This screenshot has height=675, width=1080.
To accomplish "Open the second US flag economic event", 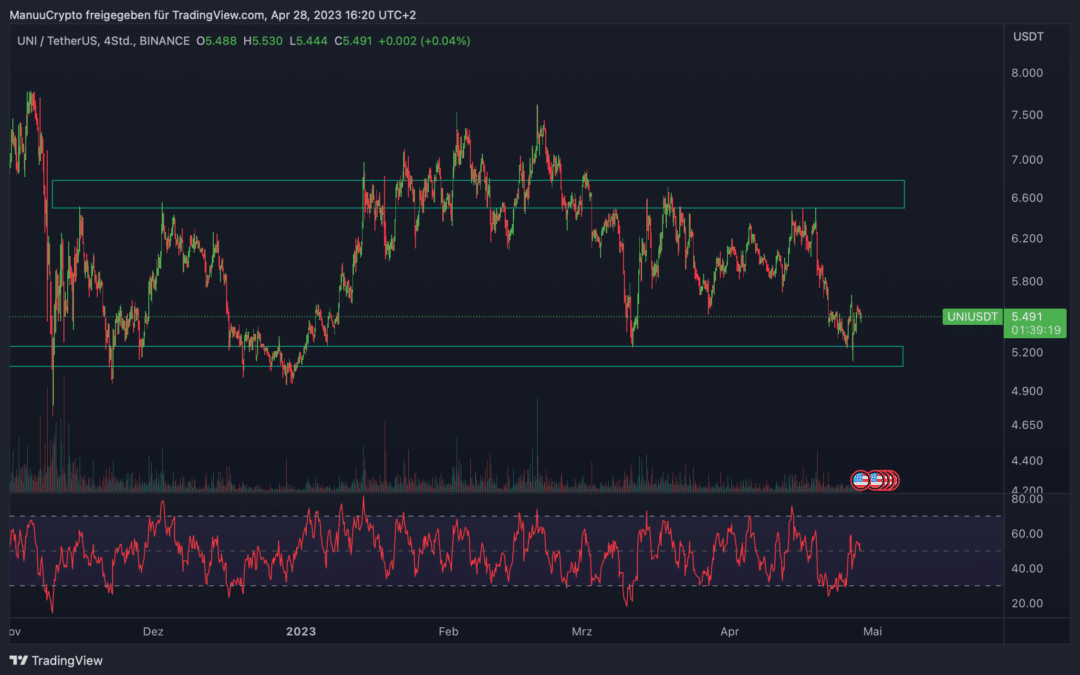I will pos(875,480).
